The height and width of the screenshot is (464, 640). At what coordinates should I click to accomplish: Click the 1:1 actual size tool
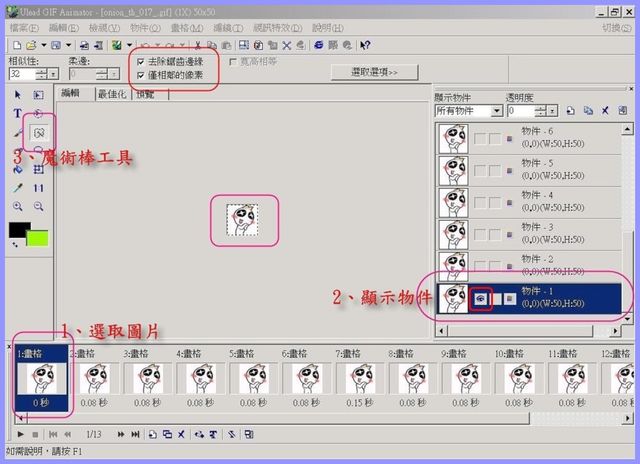[39, 188]
